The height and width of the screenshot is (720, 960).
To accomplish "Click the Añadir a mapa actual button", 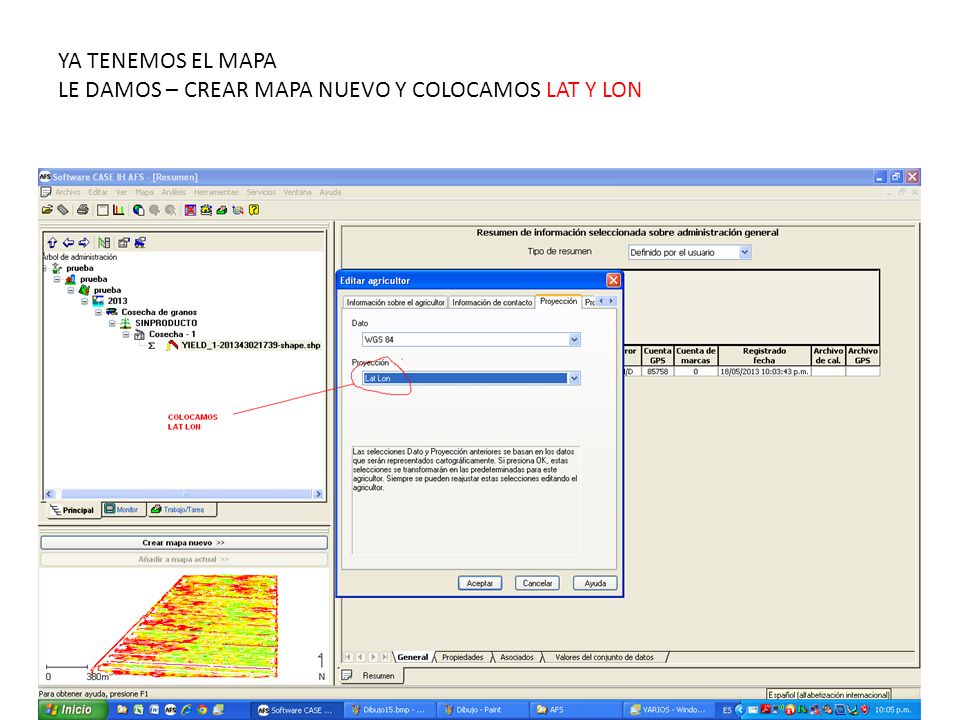I will [x=184, y=560].
